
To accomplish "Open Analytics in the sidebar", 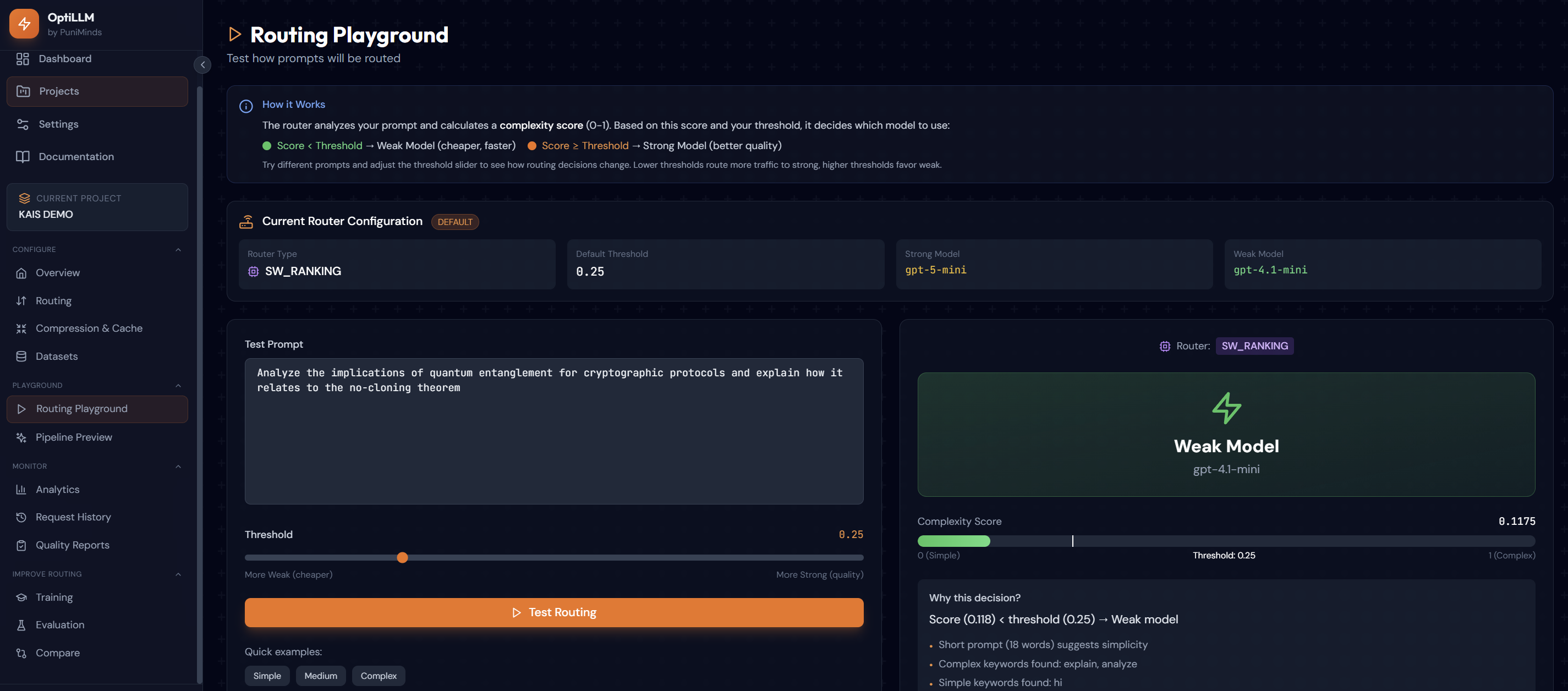I will [58, 490].
